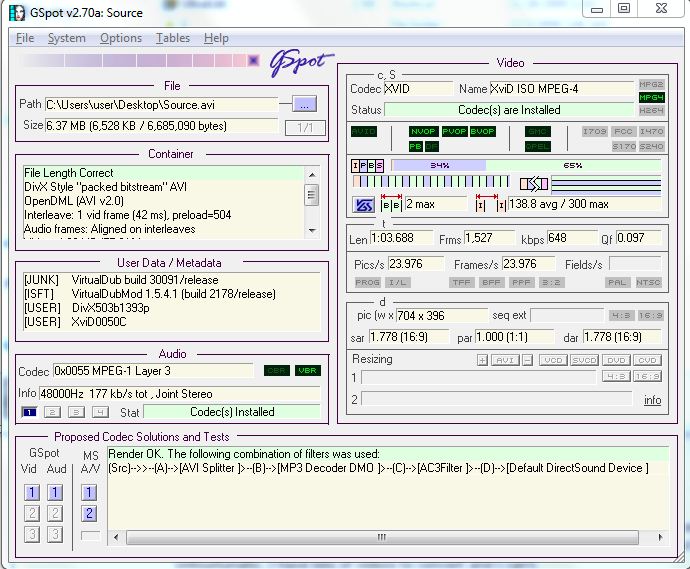The image size is (690, 569).
Task: Click the Resizing AVI button
Action: [x=505, y=360]
